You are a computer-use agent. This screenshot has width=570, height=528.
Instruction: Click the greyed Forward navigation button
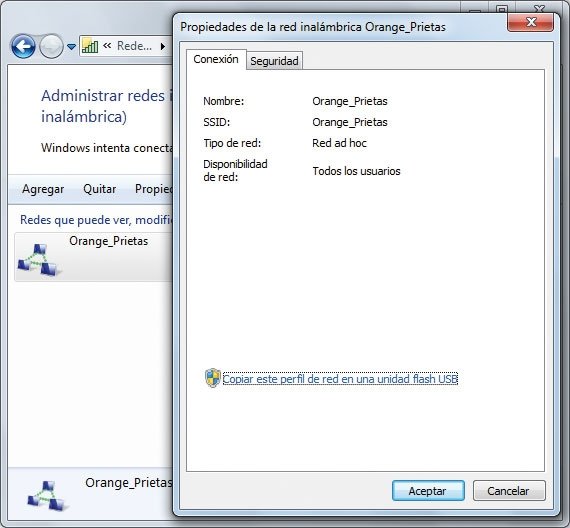tap(51, 46)
